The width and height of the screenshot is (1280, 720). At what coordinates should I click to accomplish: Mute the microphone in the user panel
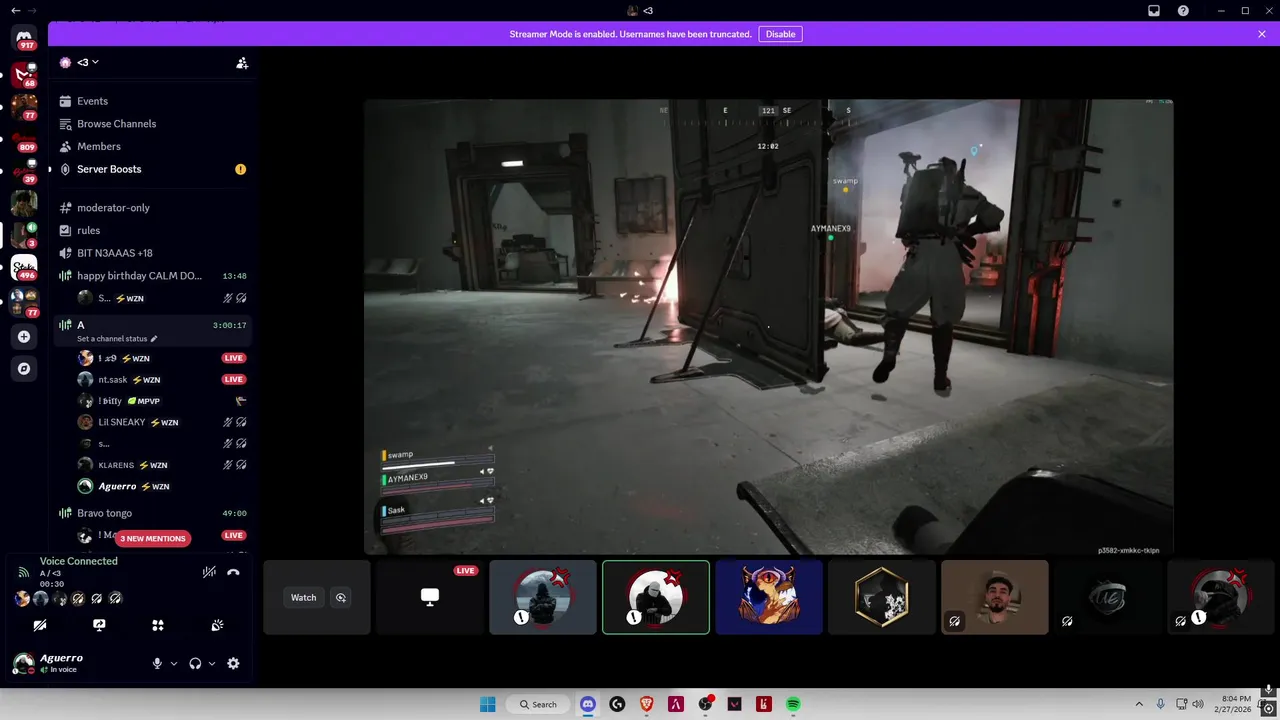[x=157, y=663]
